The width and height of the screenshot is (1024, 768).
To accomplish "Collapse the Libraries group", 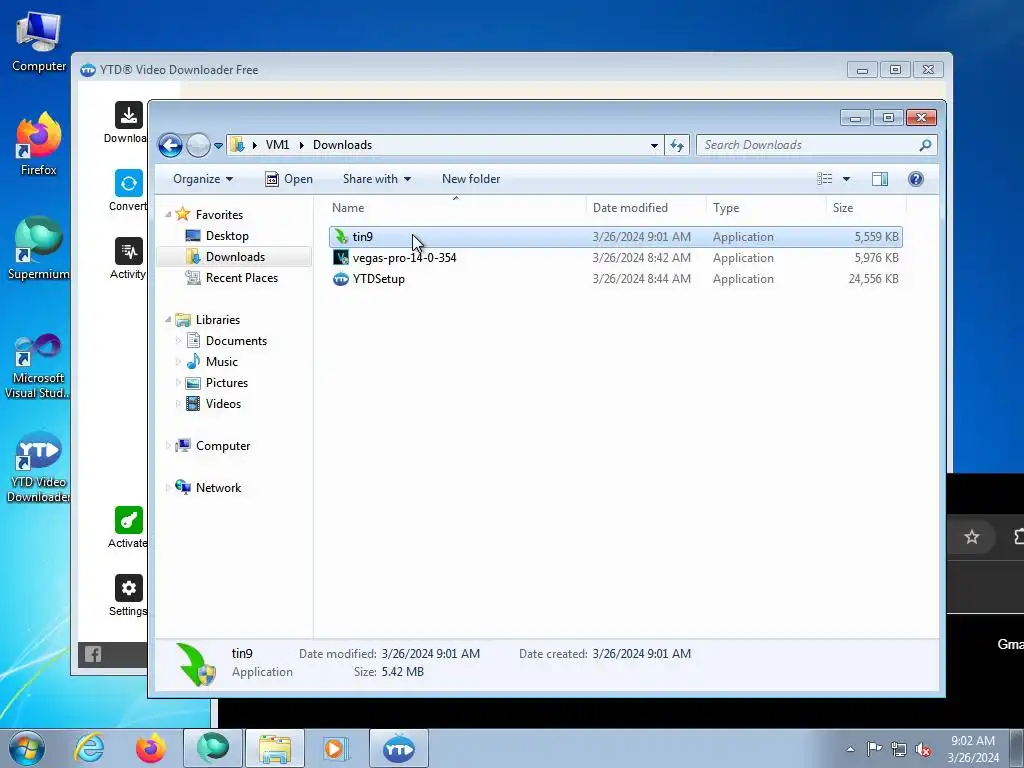I will pos(168,320).
